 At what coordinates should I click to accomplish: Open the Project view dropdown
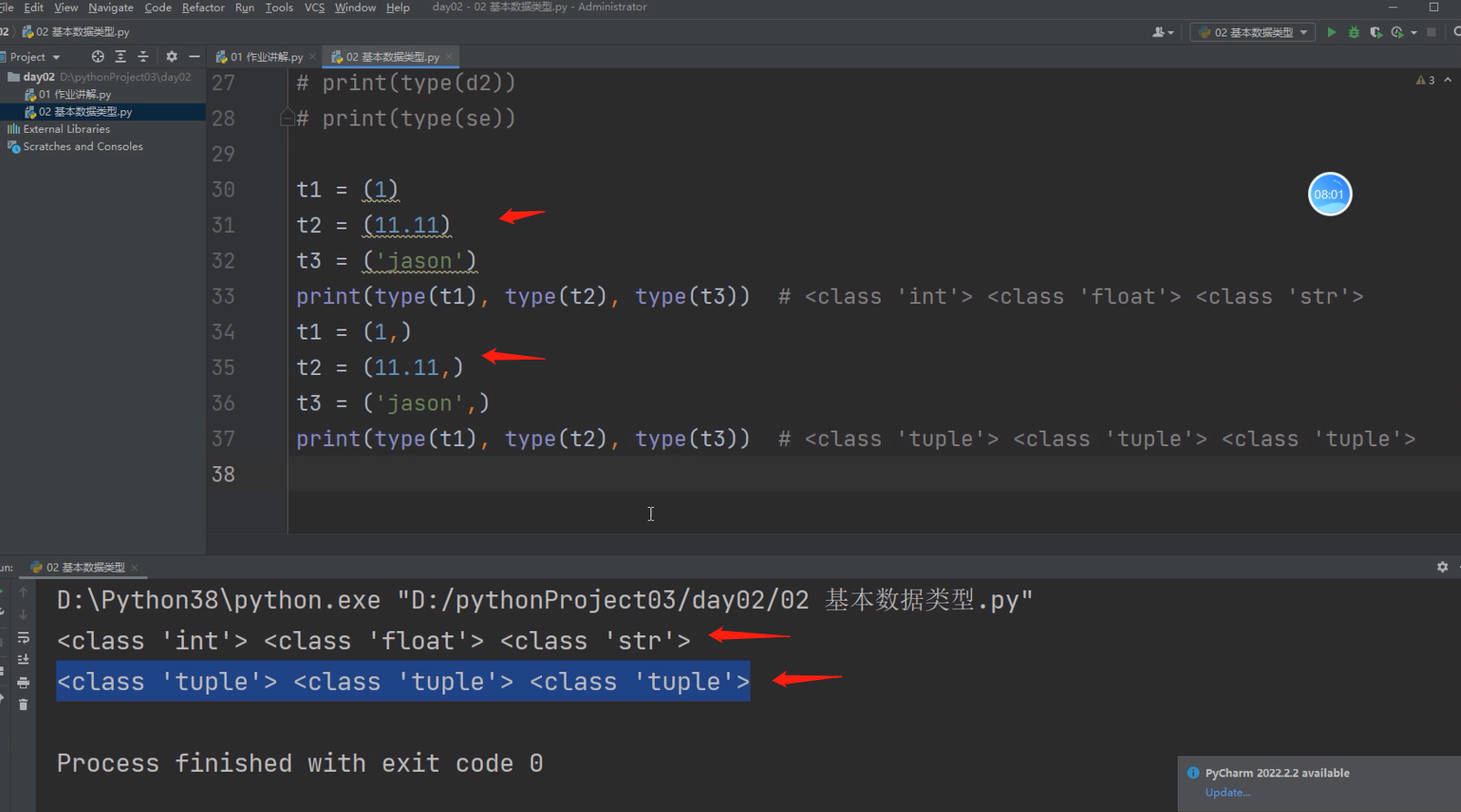tap(33, 56)
